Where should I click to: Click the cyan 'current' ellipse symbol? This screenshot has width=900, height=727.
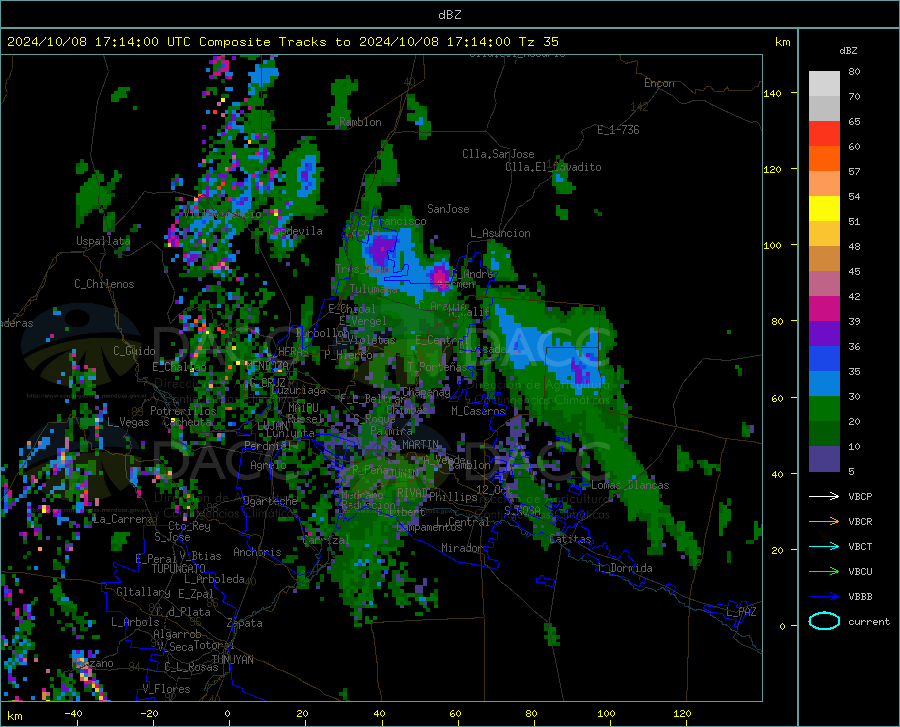coord(824,621)
